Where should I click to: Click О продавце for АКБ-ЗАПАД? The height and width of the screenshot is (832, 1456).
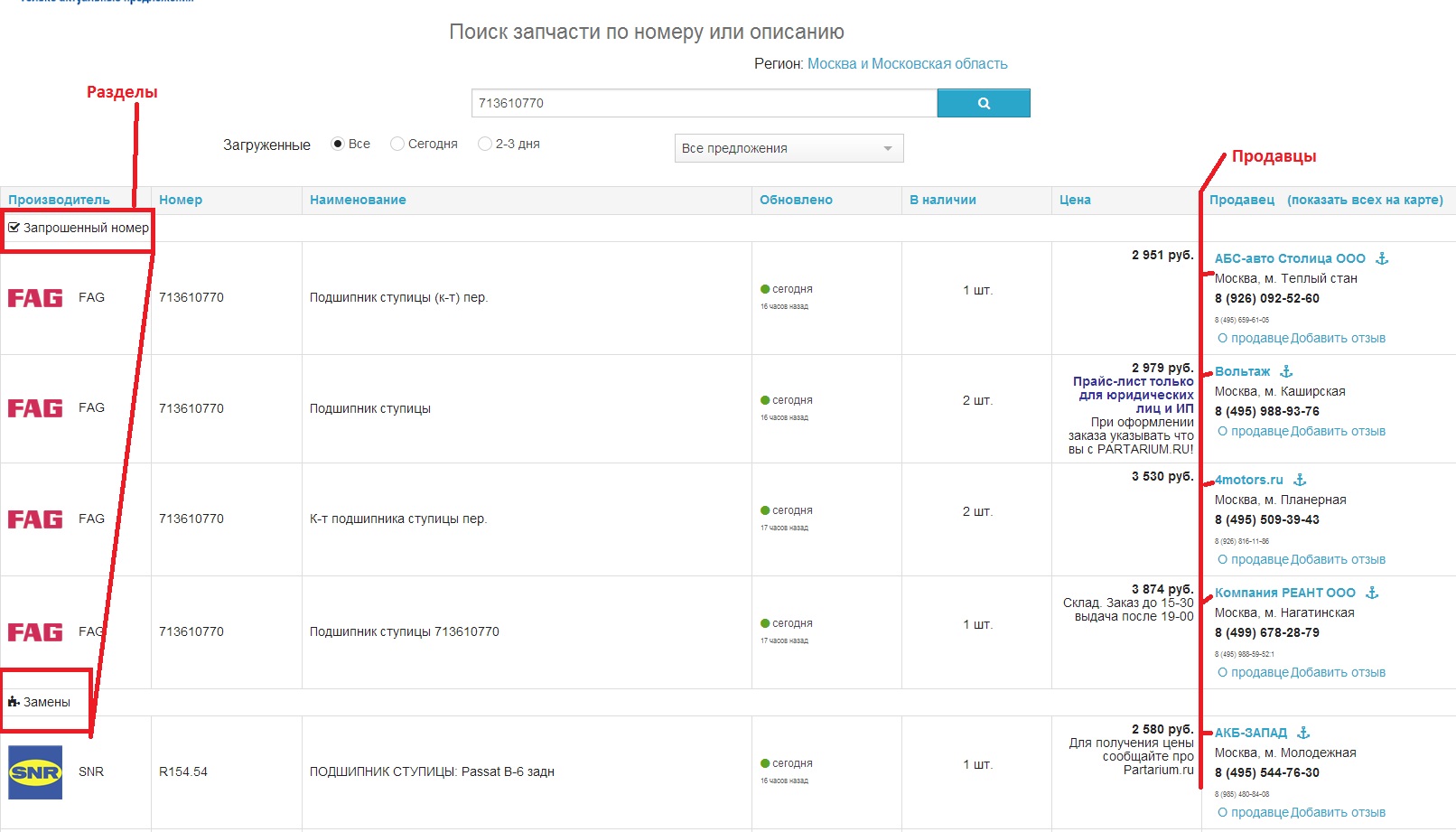click(x=1254, y=812)
